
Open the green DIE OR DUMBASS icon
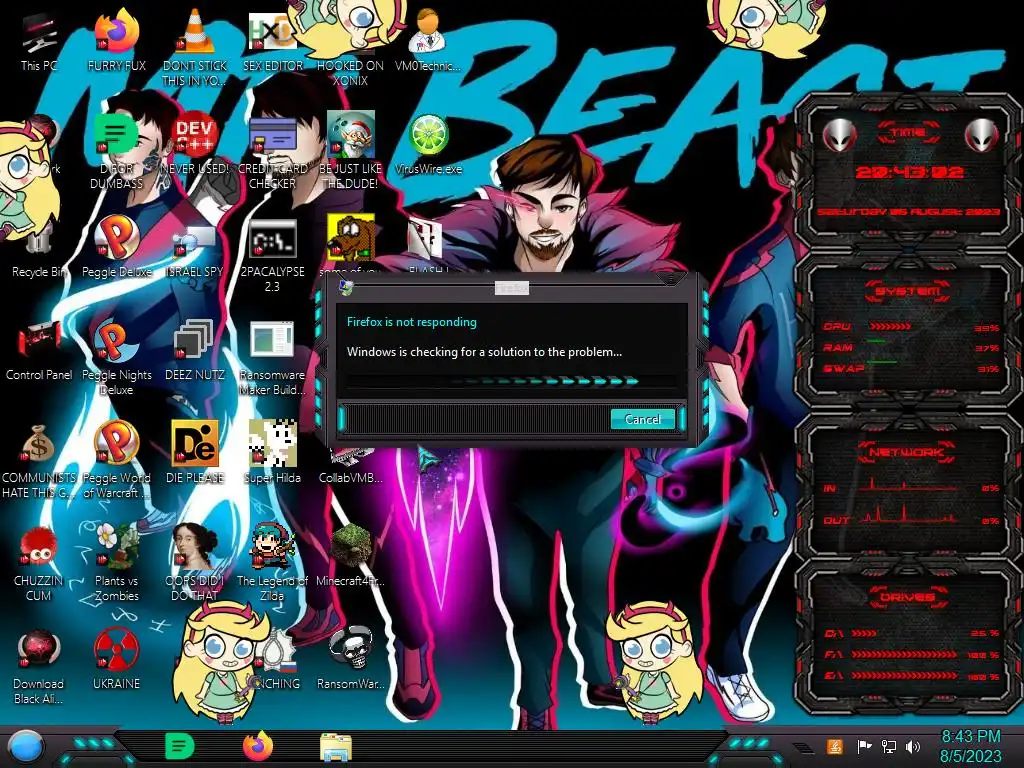tap(116, 151)
